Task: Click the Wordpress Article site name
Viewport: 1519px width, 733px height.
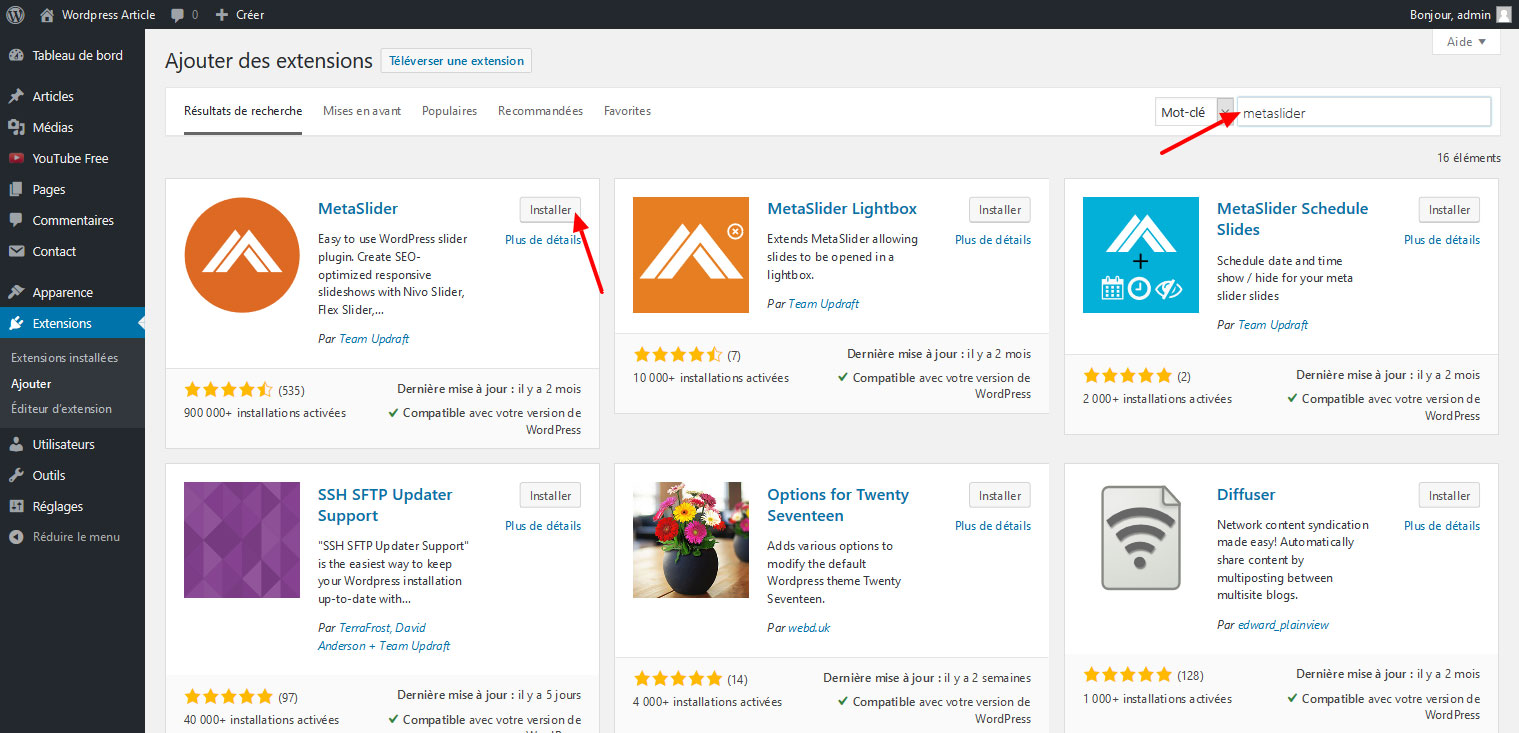Action: [109, 15]
